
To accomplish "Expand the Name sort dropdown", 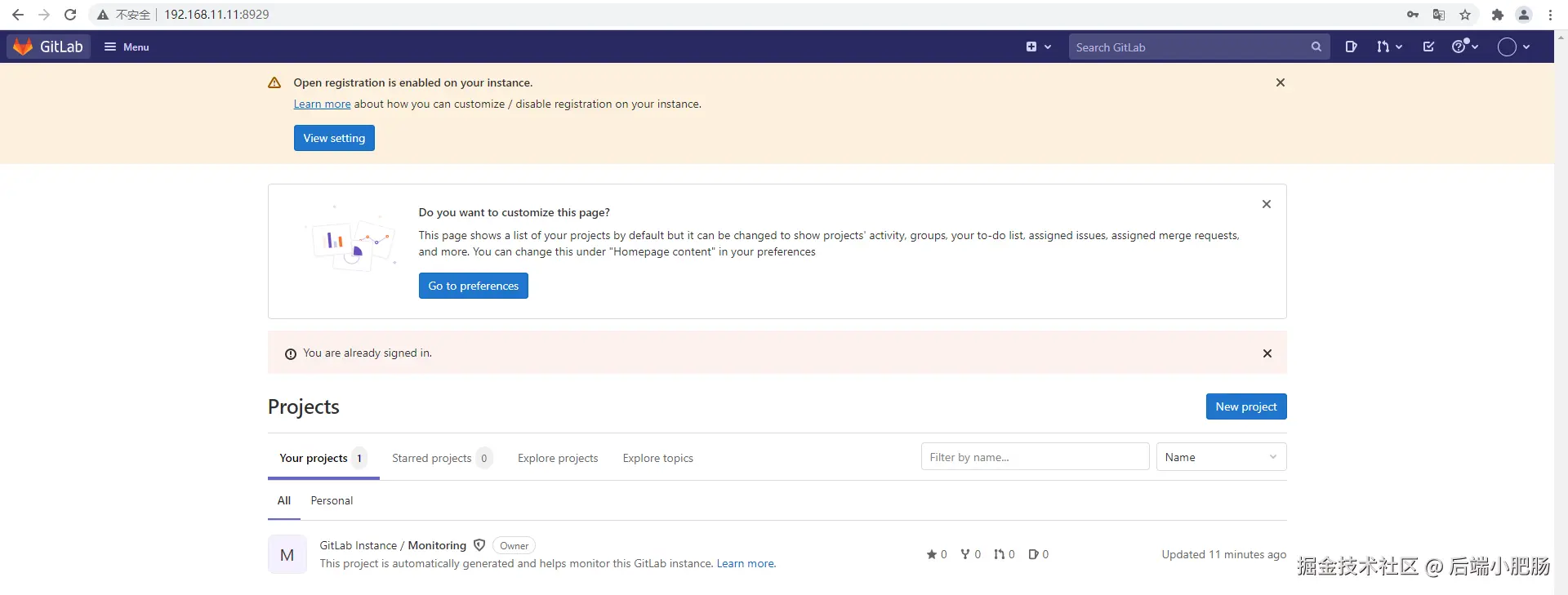I will coord(1221,457).
